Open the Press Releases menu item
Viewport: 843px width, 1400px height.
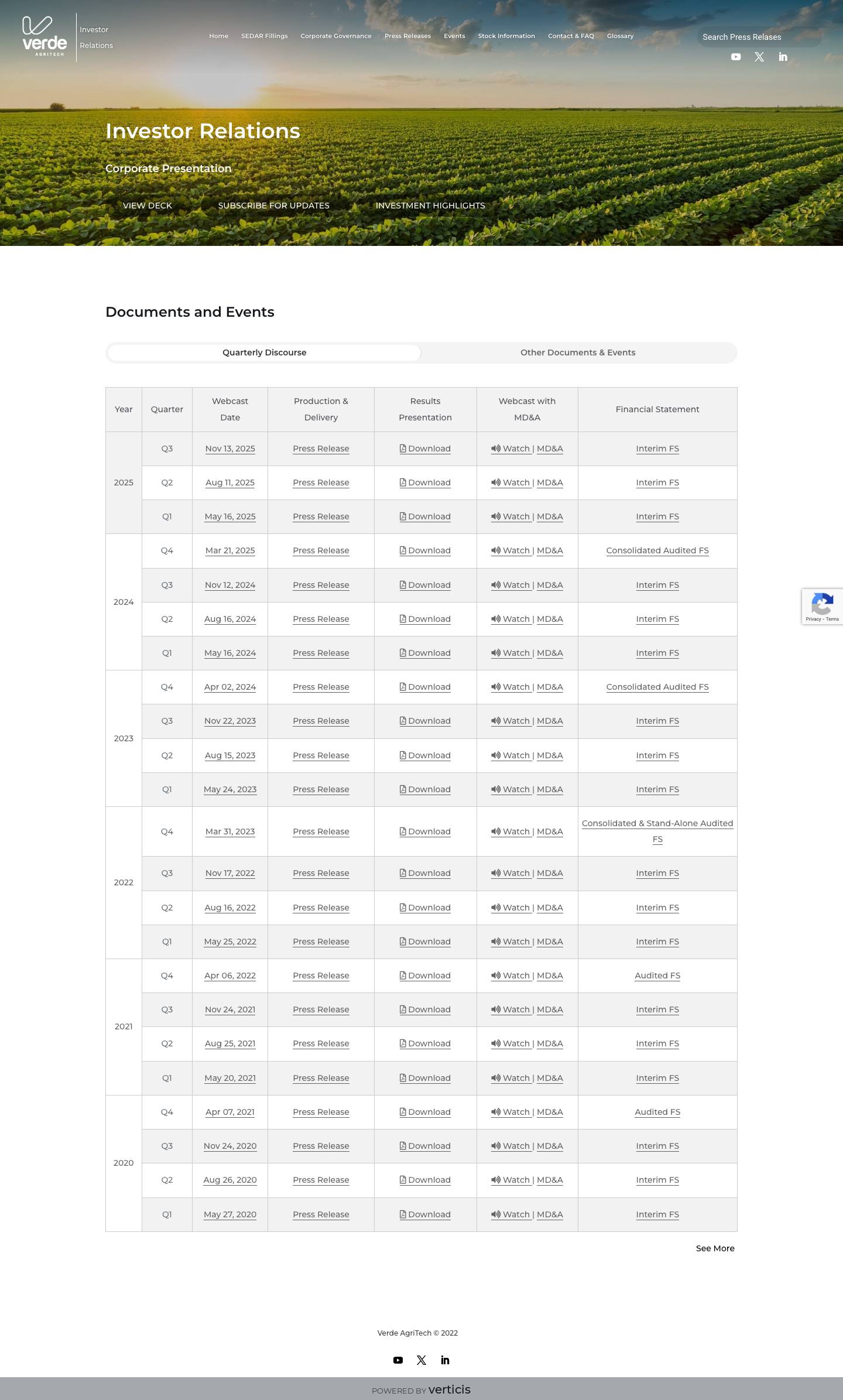click(407, 36)
